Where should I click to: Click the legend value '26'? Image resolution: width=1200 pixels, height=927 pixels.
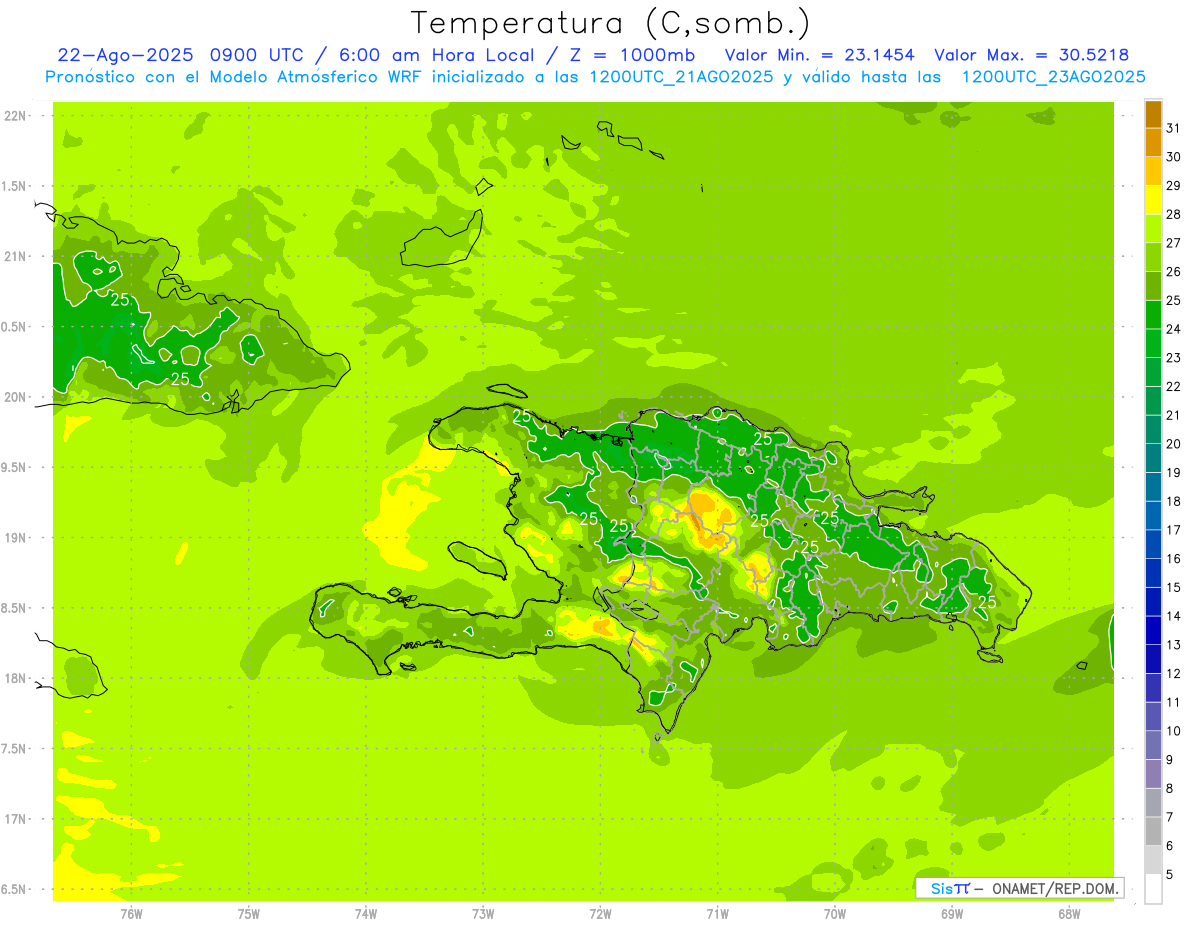(x=1174, y=272)
